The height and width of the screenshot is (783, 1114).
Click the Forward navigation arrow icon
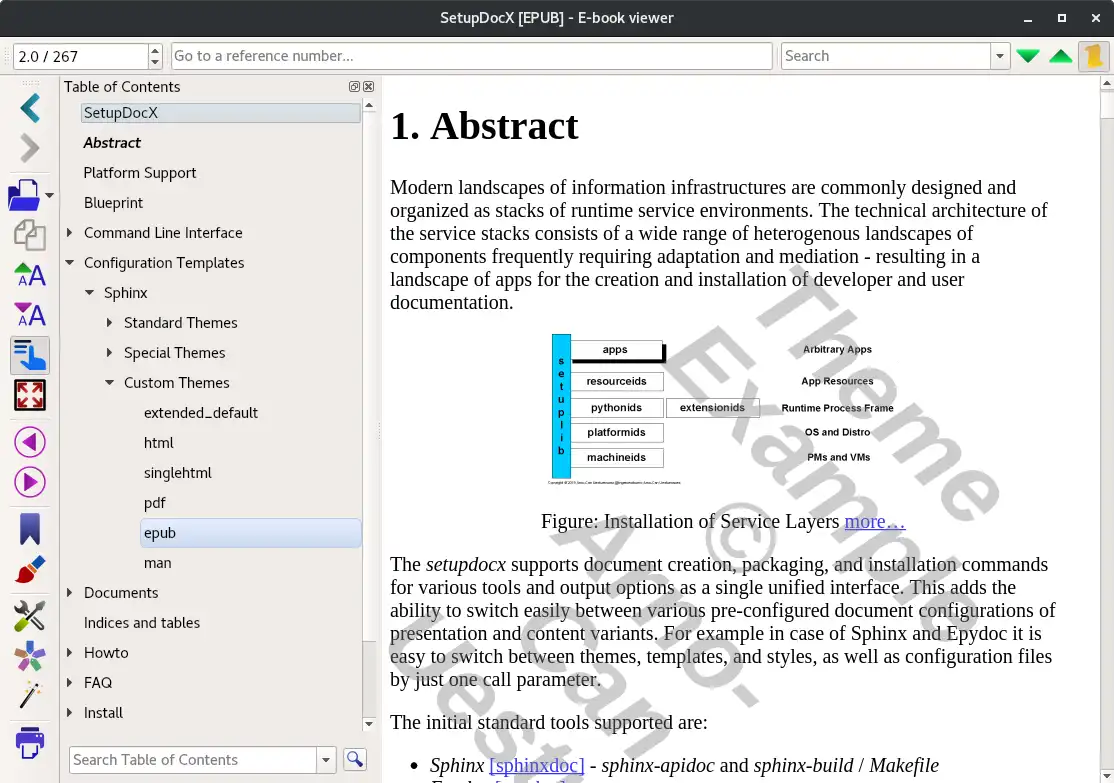click(30, 148)
